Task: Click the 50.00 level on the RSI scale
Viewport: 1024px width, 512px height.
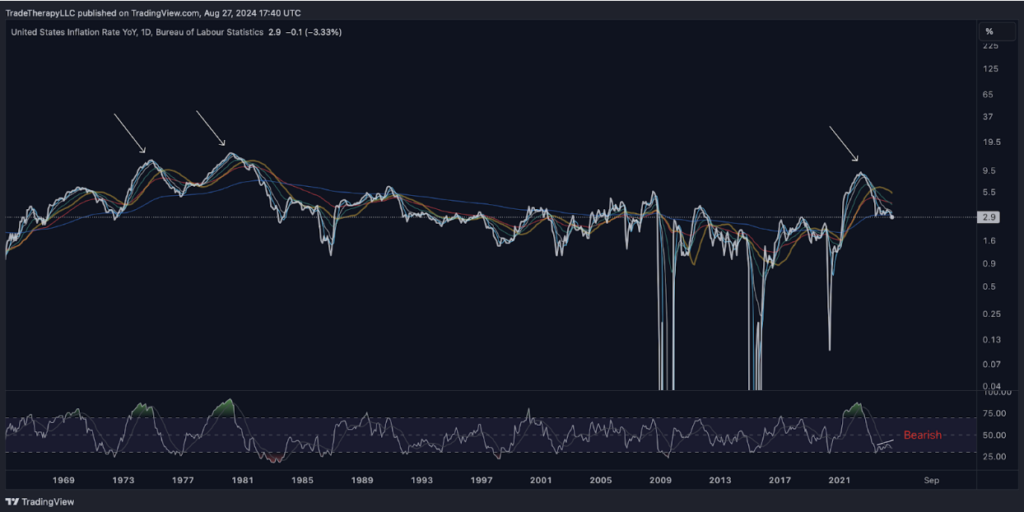Action: point(994,435)
